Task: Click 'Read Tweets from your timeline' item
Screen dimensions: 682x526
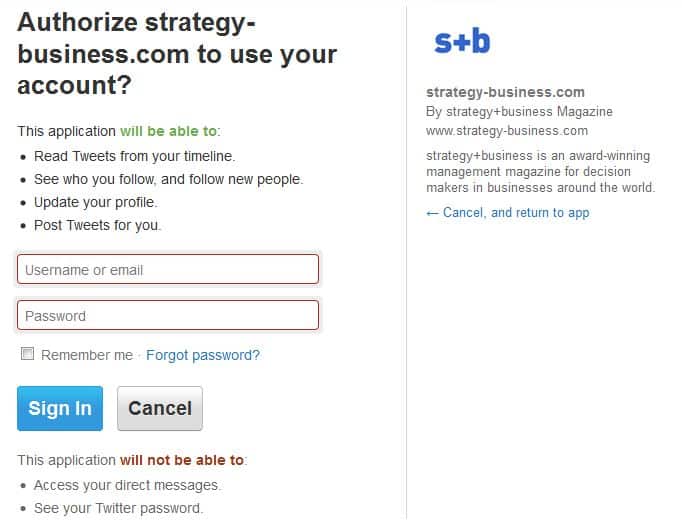Action: click(x=134, y=156)
